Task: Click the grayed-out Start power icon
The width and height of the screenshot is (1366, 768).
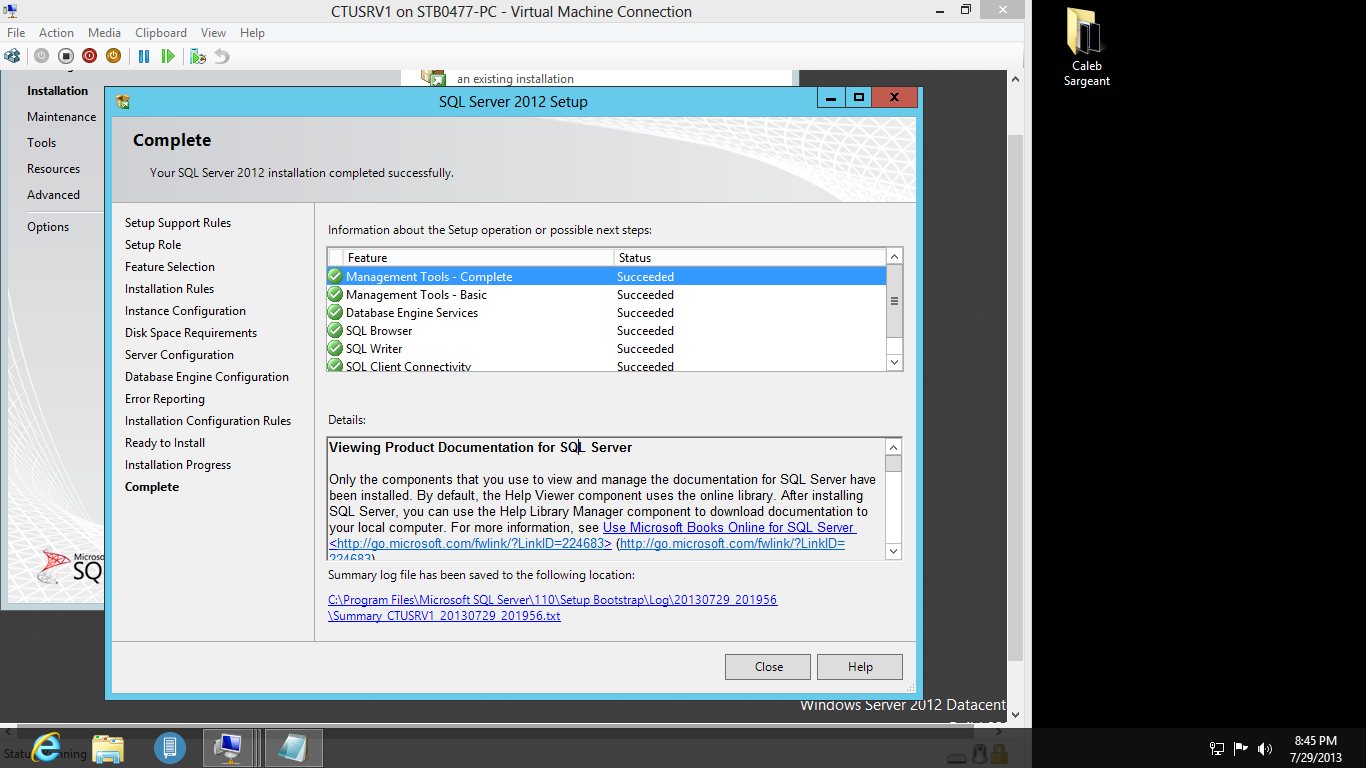Action: 41,56
